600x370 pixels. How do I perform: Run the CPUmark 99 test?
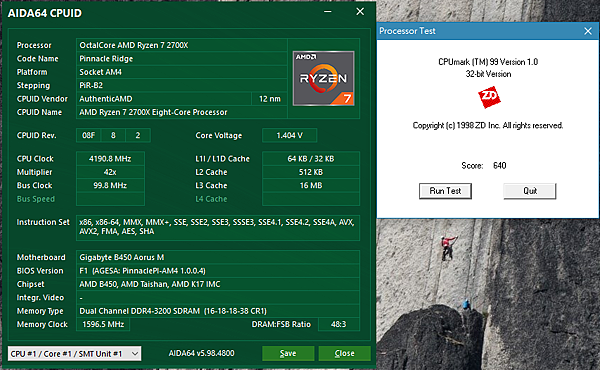coord(445,191)
